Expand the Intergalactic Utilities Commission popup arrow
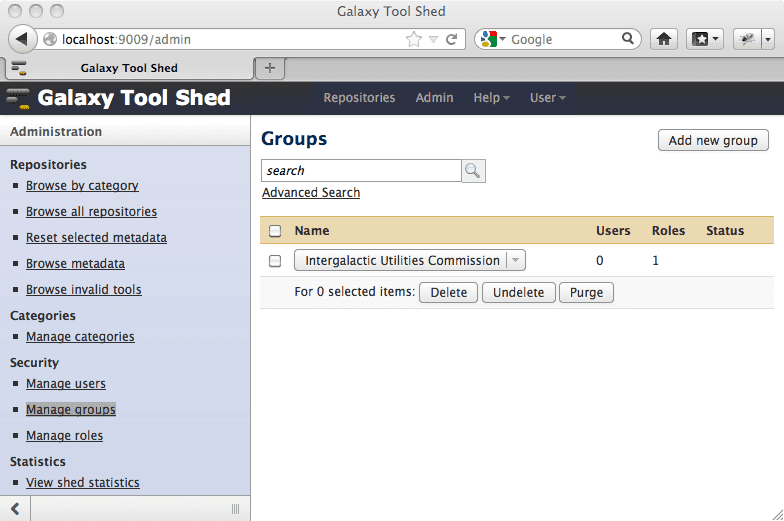Viewport: 784px width, 521px height. 516,261
